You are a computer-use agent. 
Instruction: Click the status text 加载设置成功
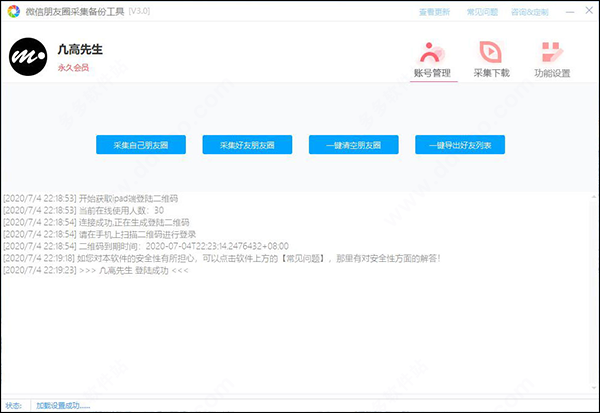[x=63, y=405]
